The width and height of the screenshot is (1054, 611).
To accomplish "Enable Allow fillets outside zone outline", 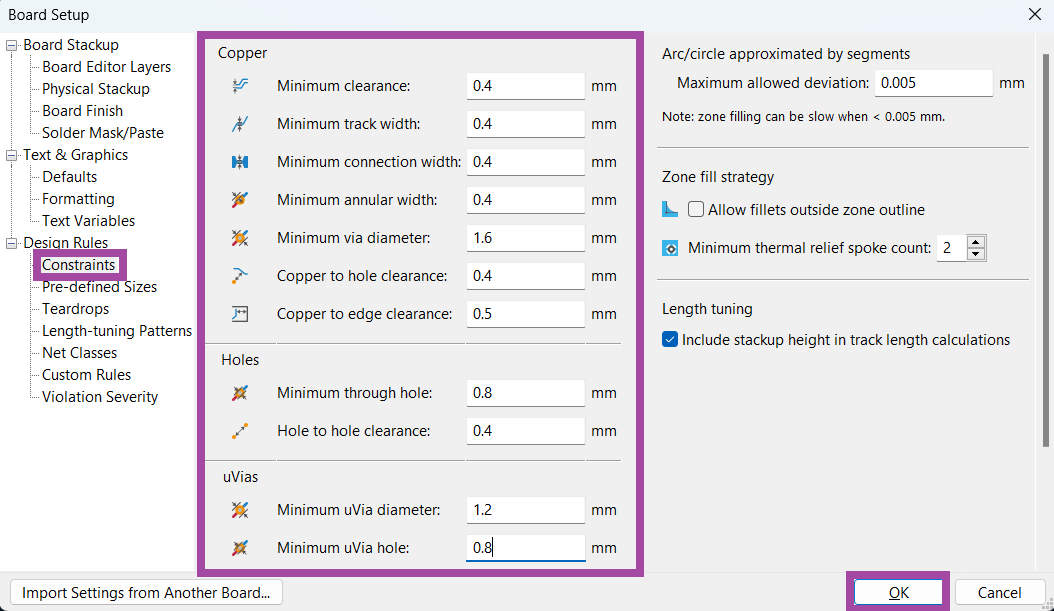I will [696, 210].
